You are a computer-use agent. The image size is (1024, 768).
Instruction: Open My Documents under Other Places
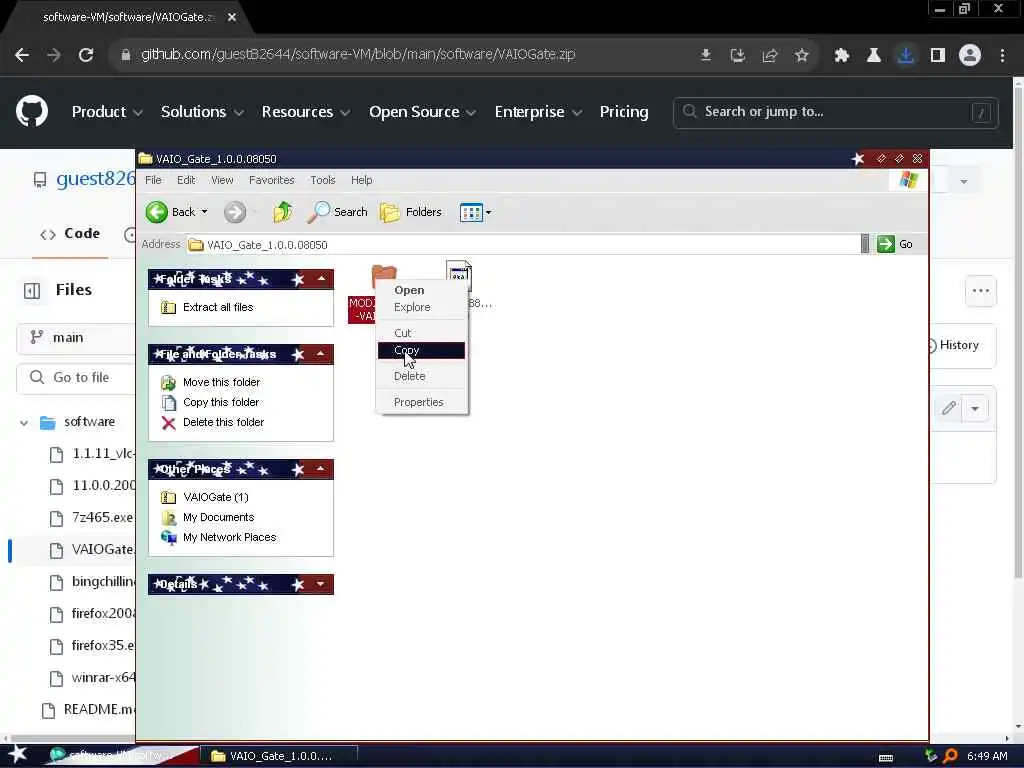218,518
